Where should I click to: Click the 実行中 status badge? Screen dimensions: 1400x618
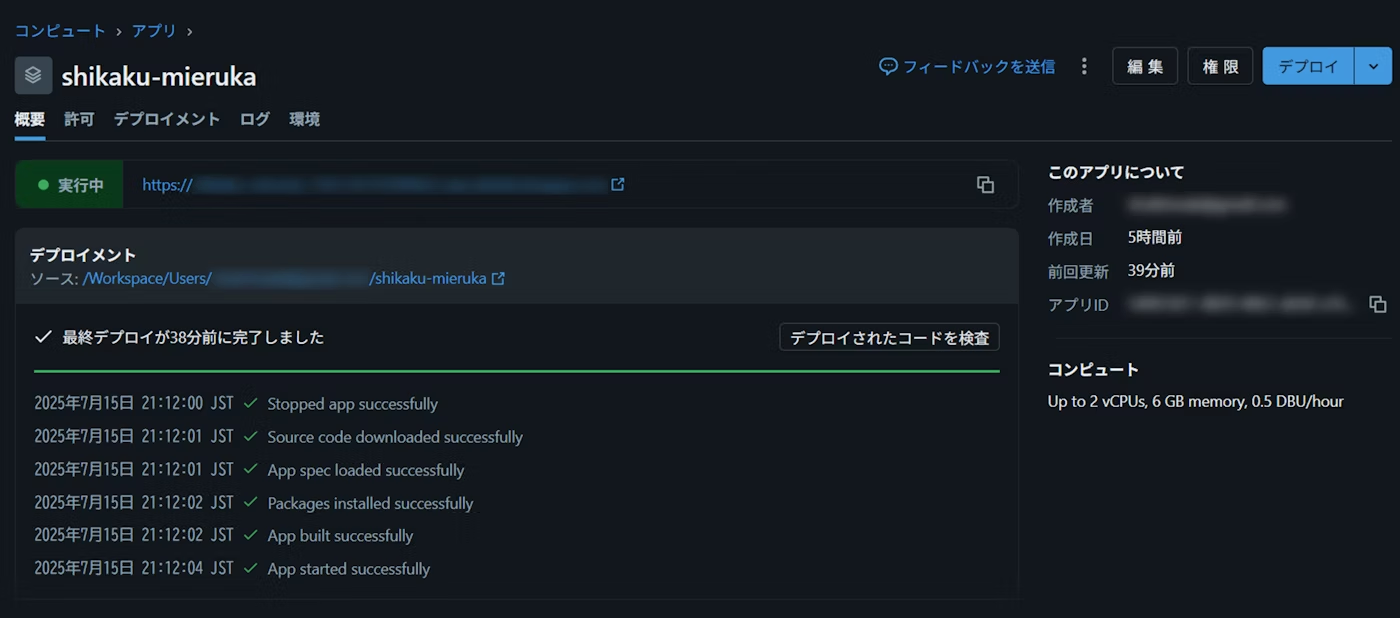70,185
